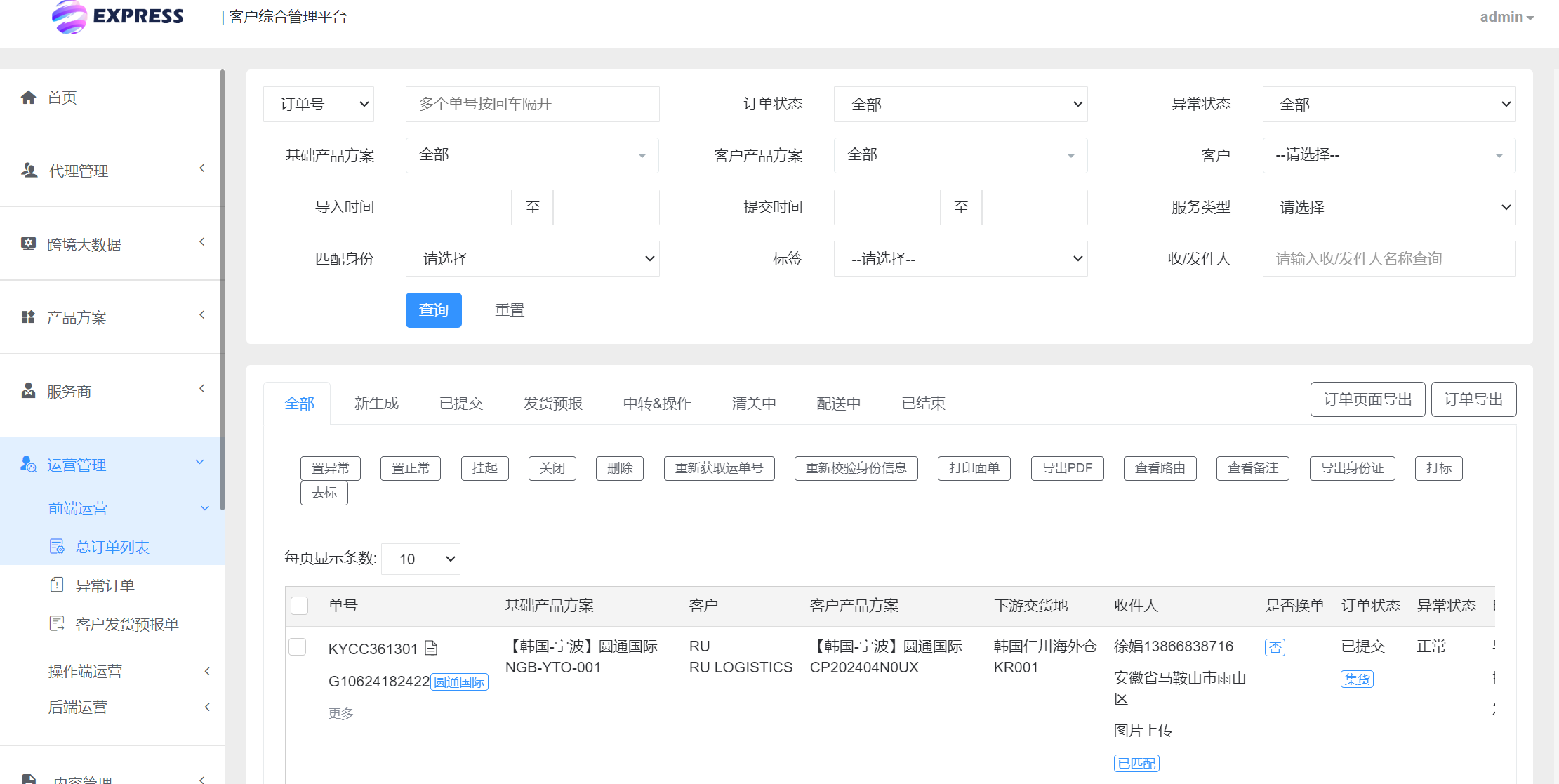The height and width of the screenshot is (784, 1559).
Task: Click the 运营管理 sidebar icon
Action: point(28,465)
